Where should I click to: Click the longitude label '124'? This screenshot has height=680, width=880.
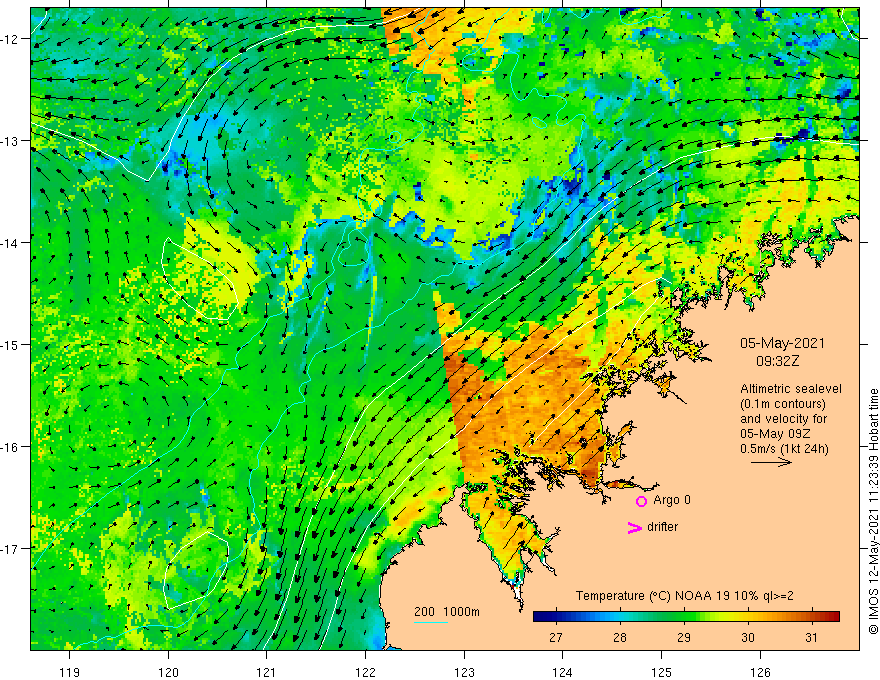click(563, 672)
